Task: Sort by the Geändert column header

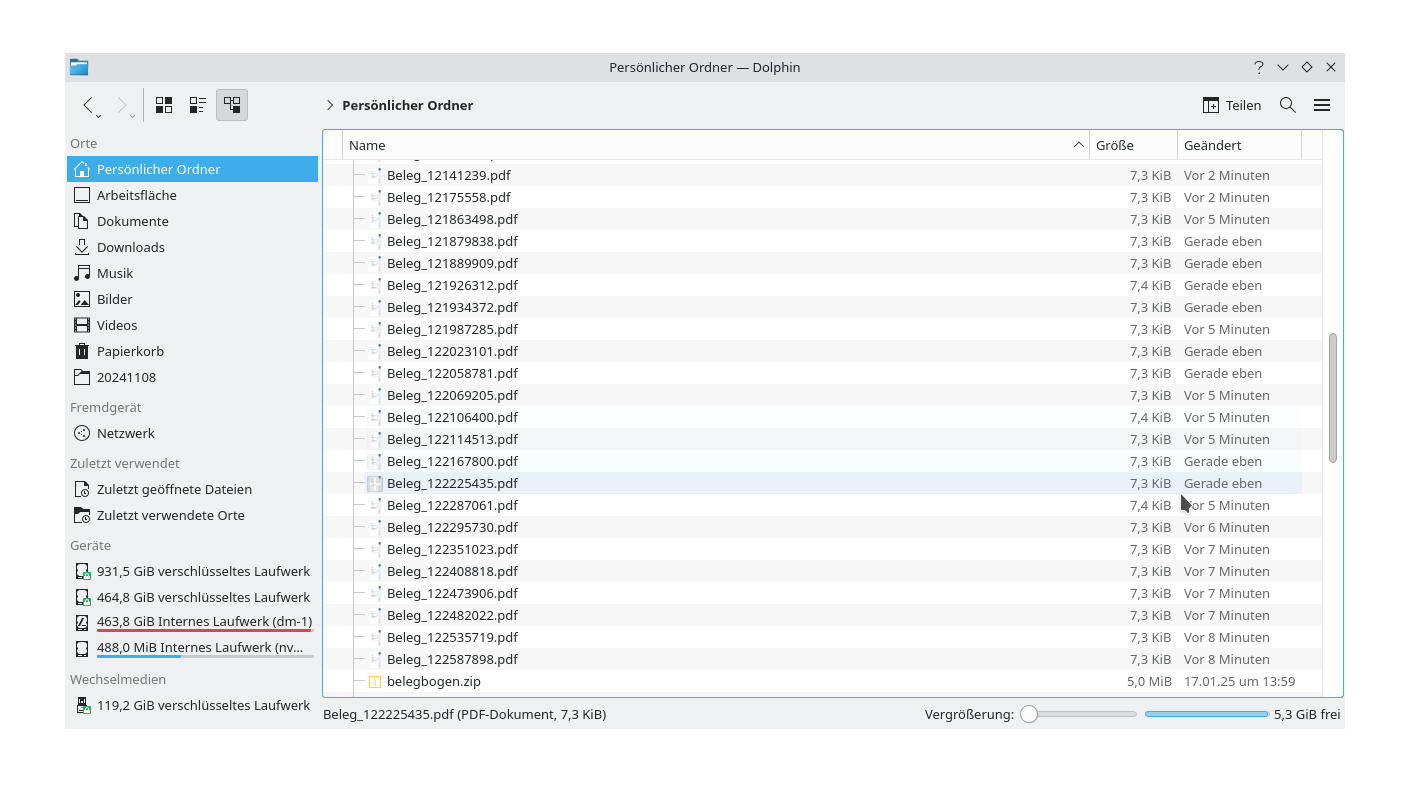Action: [1238, 145]
